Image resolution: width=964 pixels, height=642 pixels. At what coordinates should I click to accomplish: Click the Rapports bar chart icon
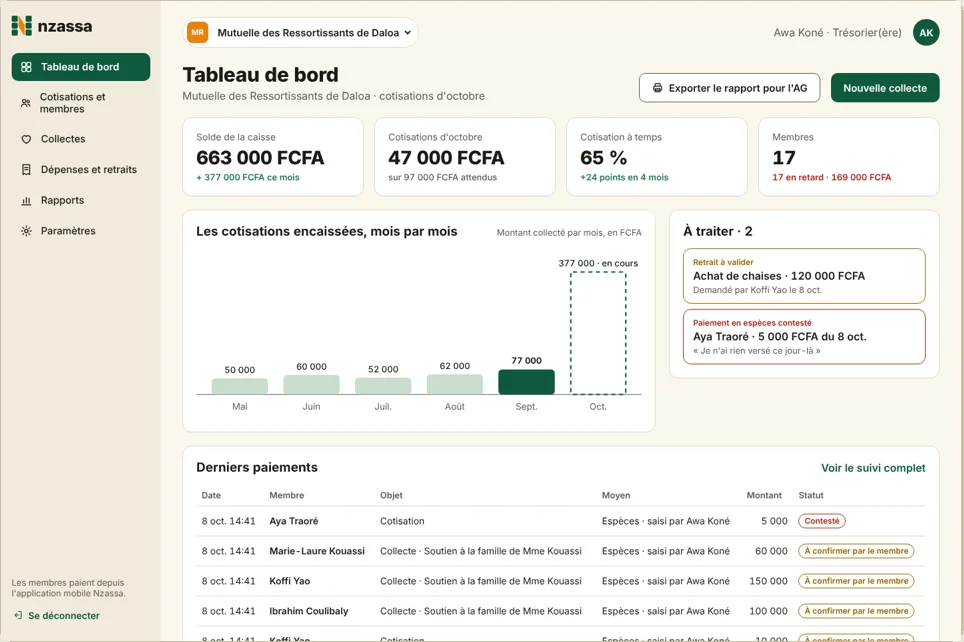26,200
